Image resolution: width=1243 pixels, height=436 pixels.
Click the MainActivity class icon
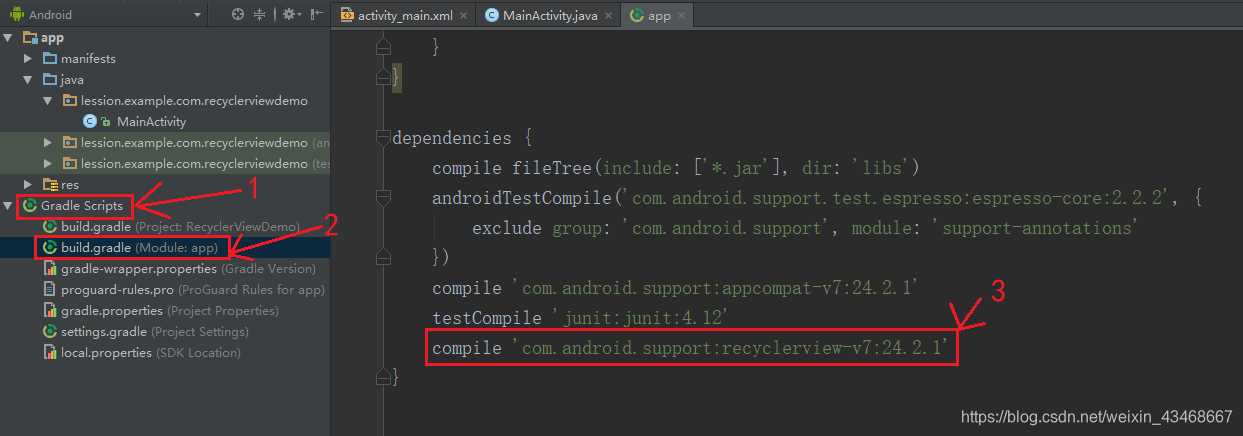pyautogui.click(x=89, y=122)
